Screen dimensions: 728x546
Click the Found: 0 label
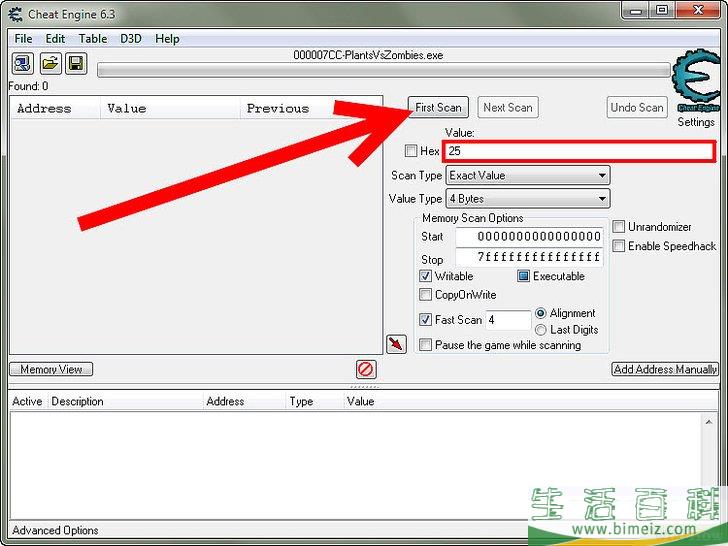point(28,86)
